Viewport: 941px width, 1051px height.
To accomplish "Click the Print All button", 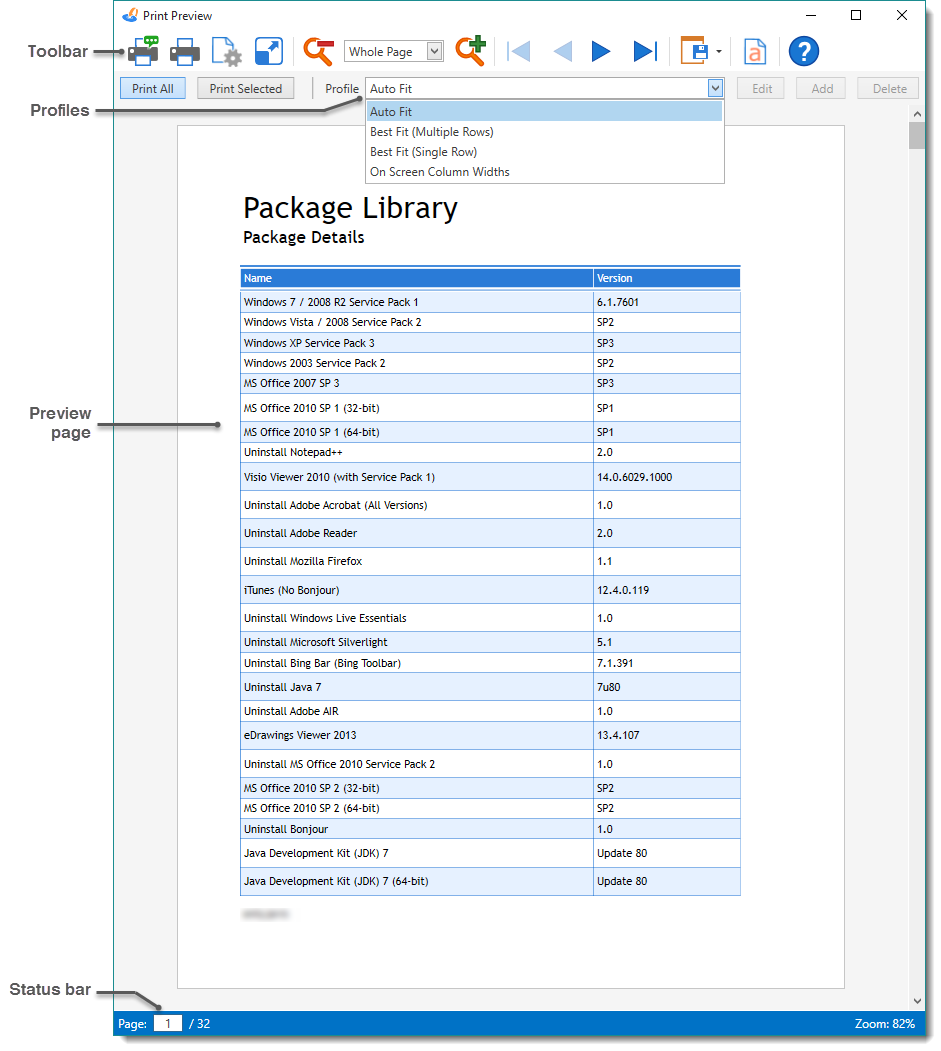I will pyautogui.click(x=153, y=88).
